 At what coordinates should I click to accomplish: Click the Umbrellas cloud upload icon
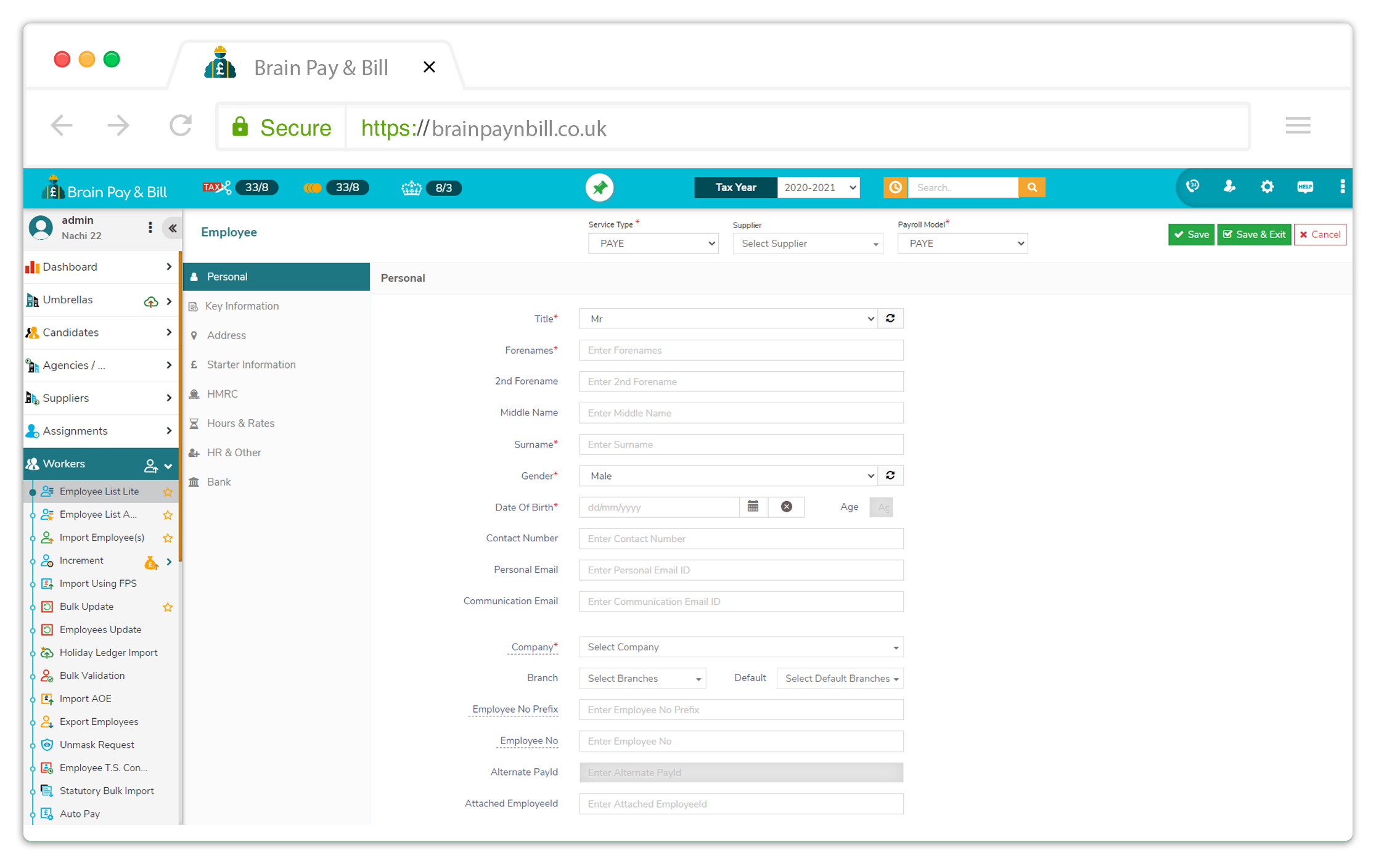coord(150,301)
